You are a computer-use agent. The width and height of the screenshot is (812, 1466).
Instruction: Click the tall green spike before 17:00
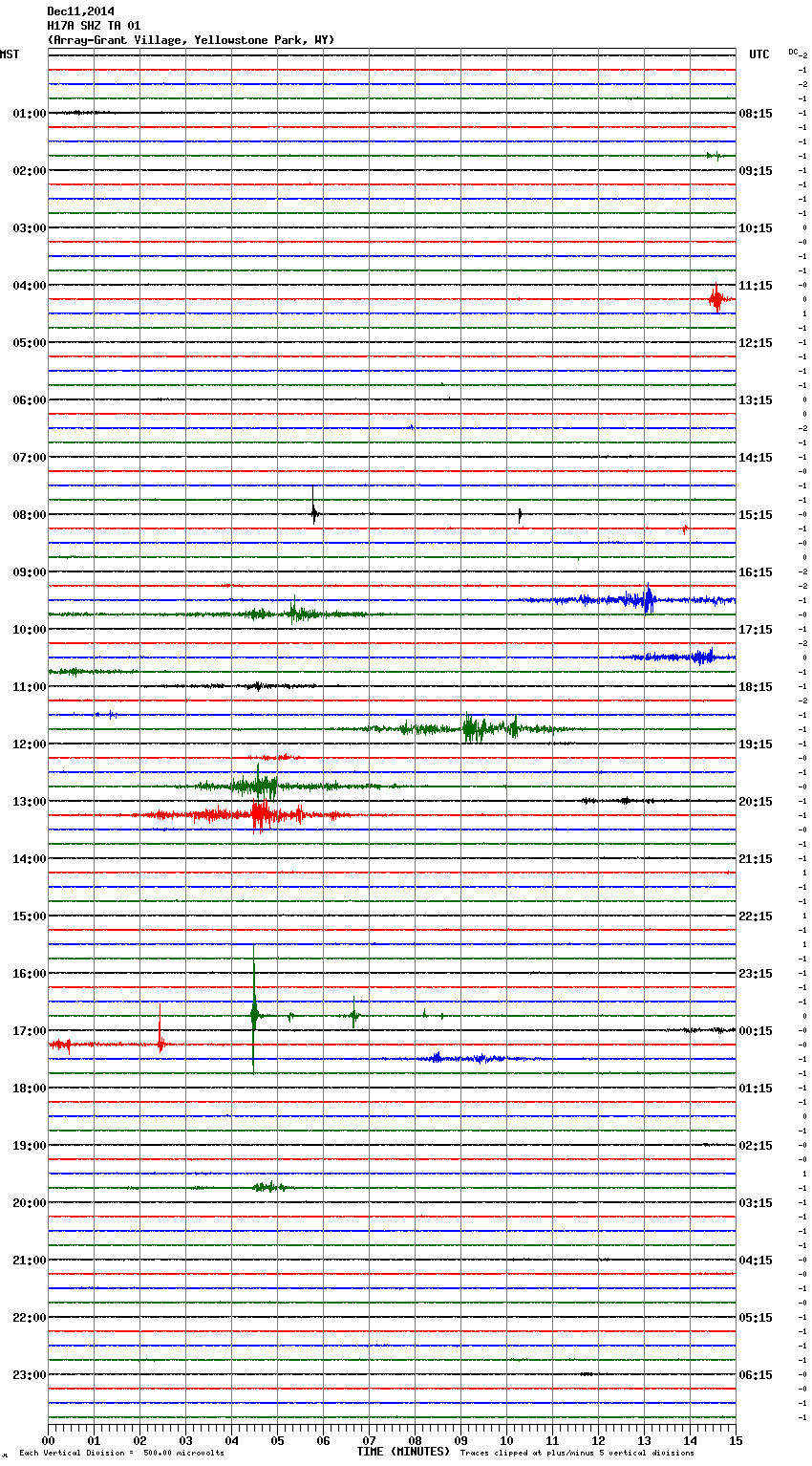[x=254, y=1011]
